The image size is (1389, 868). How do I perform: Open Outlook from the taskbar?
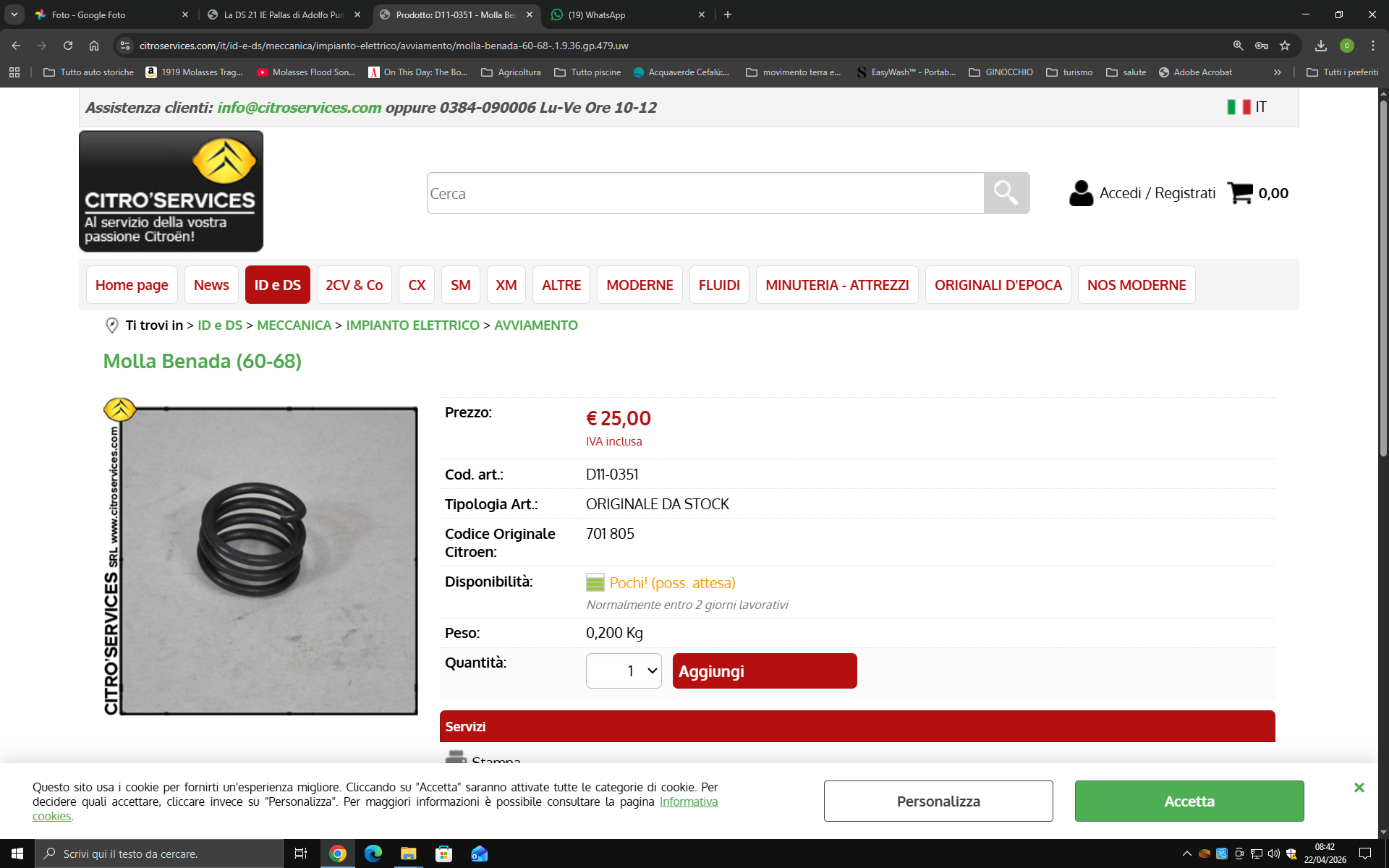[480, 854]
